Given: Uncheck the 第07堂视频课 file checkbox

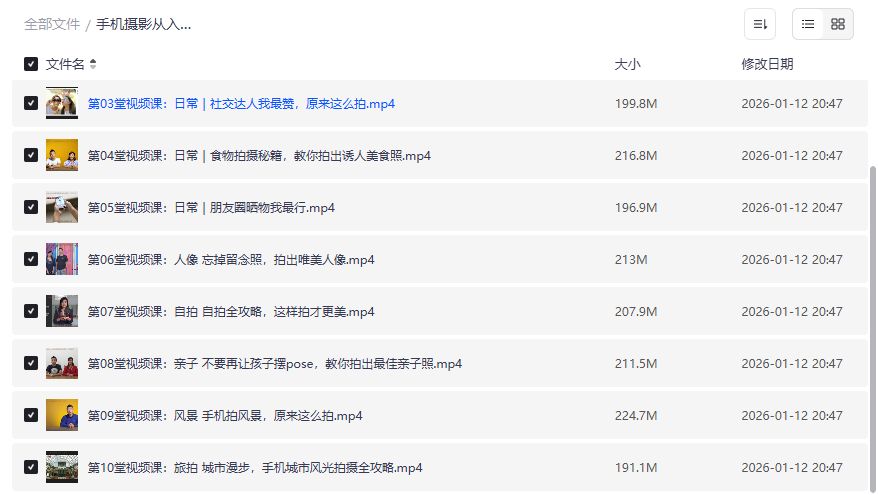Looking at the screenshot, I should click(x=31, y=311).
